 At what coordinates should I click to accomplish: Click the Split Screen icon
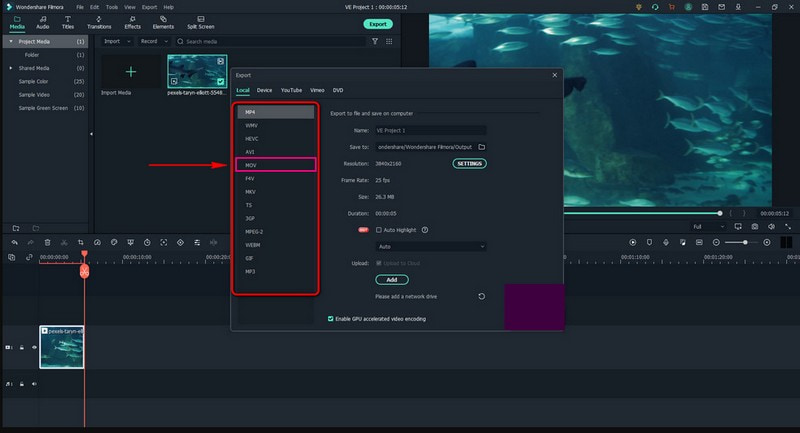[x=200, y=22]
